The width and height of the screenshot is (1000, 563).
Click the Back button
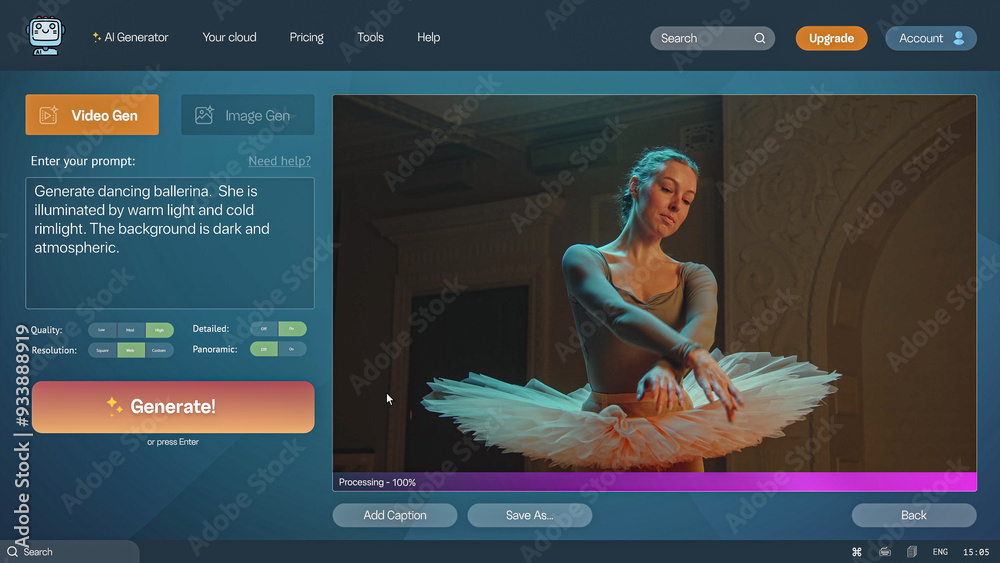click(x=914, y=515)
